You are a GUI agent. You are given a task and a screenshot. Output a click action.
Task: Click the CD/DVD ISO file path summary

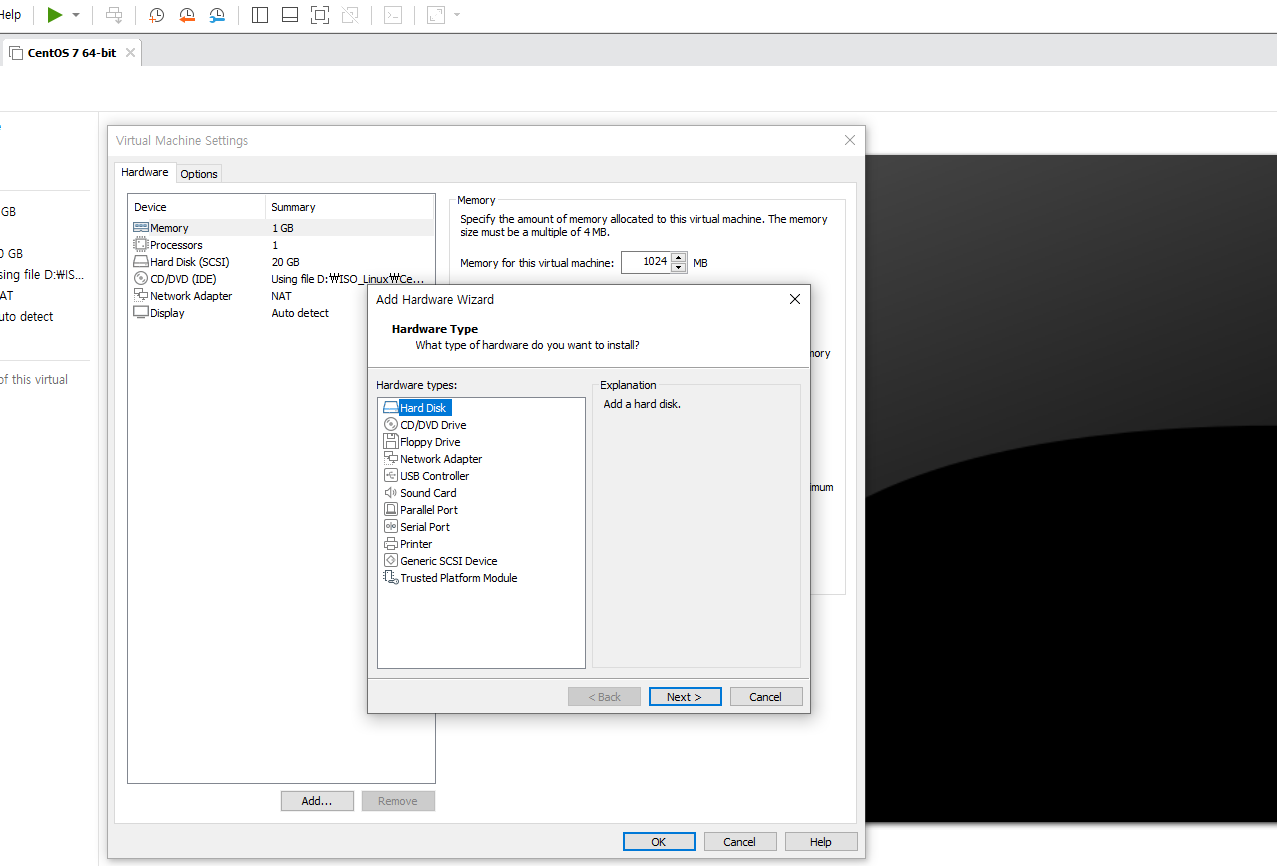[349, 279]
